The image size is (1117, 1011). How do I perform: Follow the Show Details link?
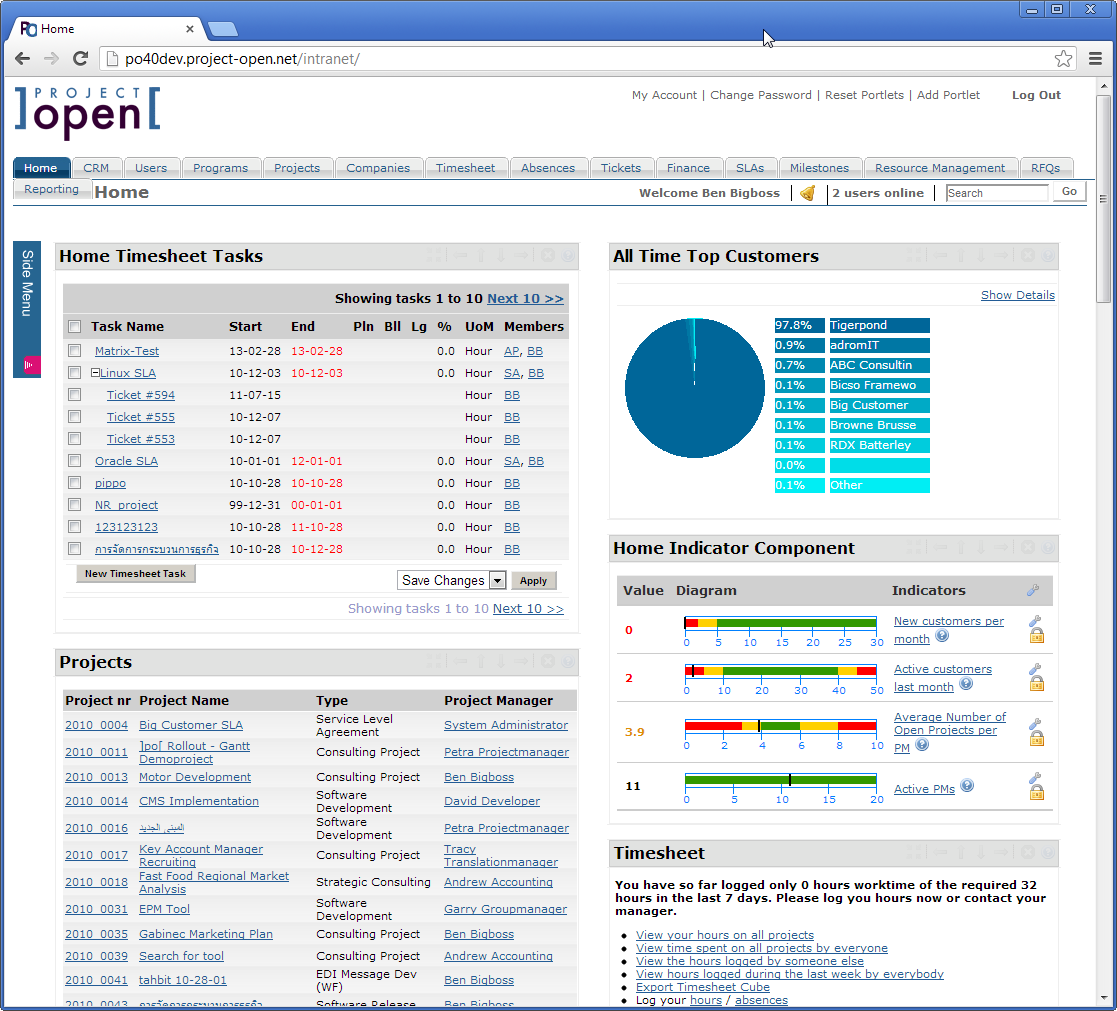point(1017,295)
